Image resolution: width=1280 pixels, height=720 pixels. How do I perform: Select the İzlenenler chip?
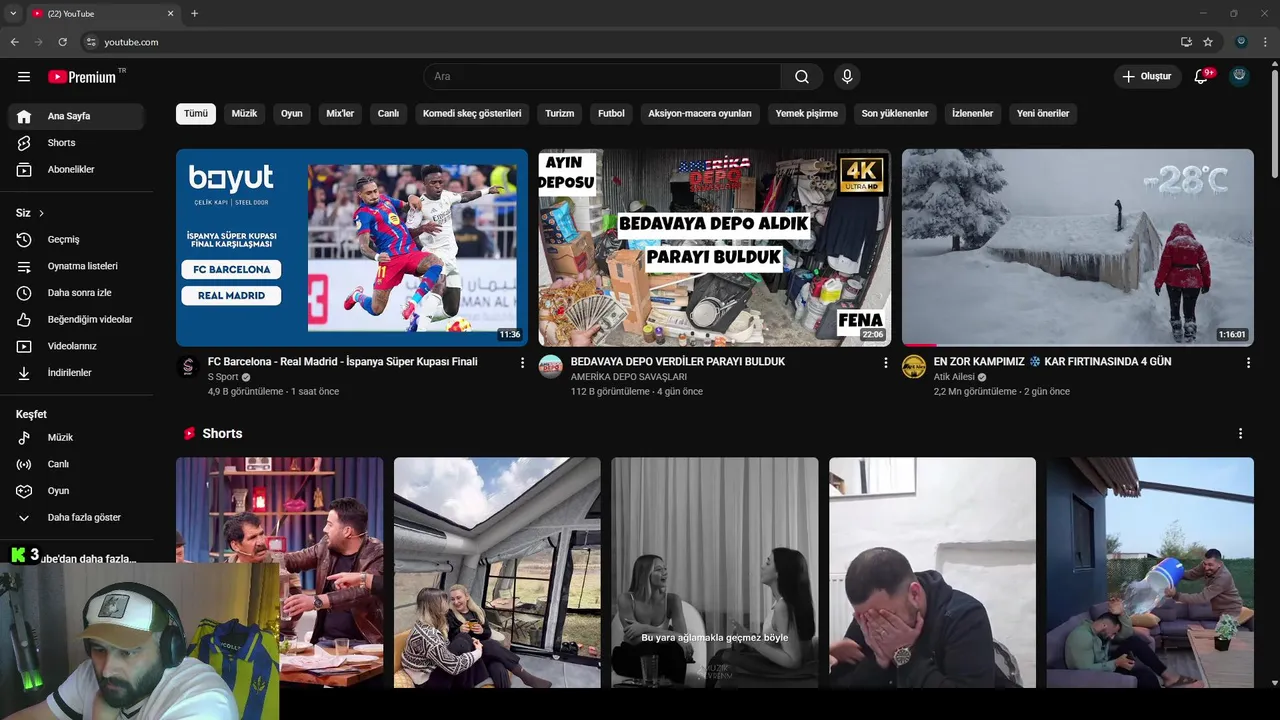coord(972,114)
